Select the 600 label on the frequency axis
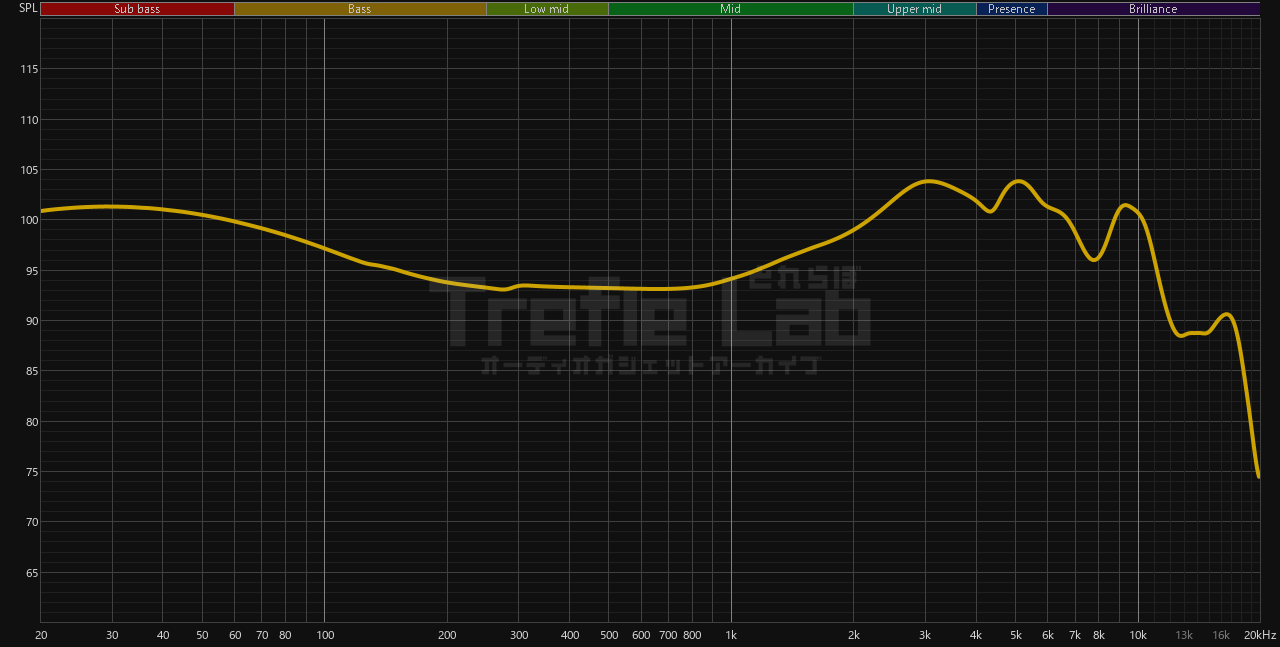 [641, 635]
